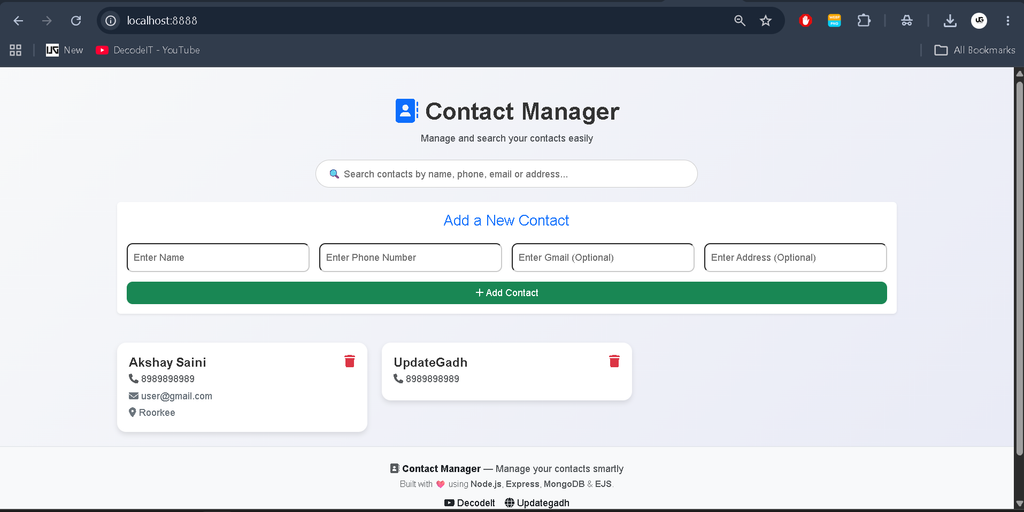Bookmark this page with the star
This screenshot has width=1024, height=512.
coord(765,21)
